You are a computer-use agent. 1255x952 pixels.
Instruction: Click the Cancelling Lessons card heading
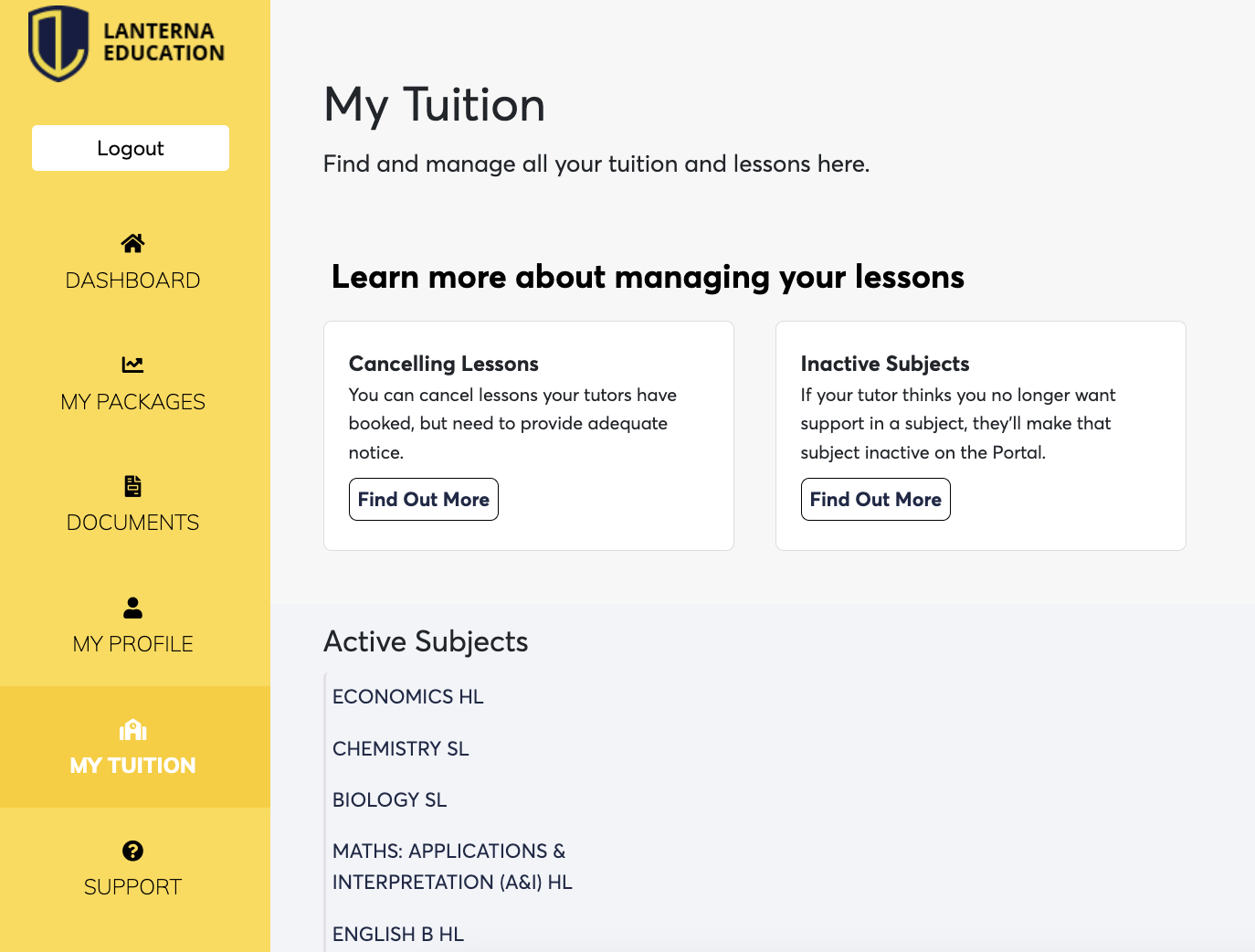tap(443, 364)
